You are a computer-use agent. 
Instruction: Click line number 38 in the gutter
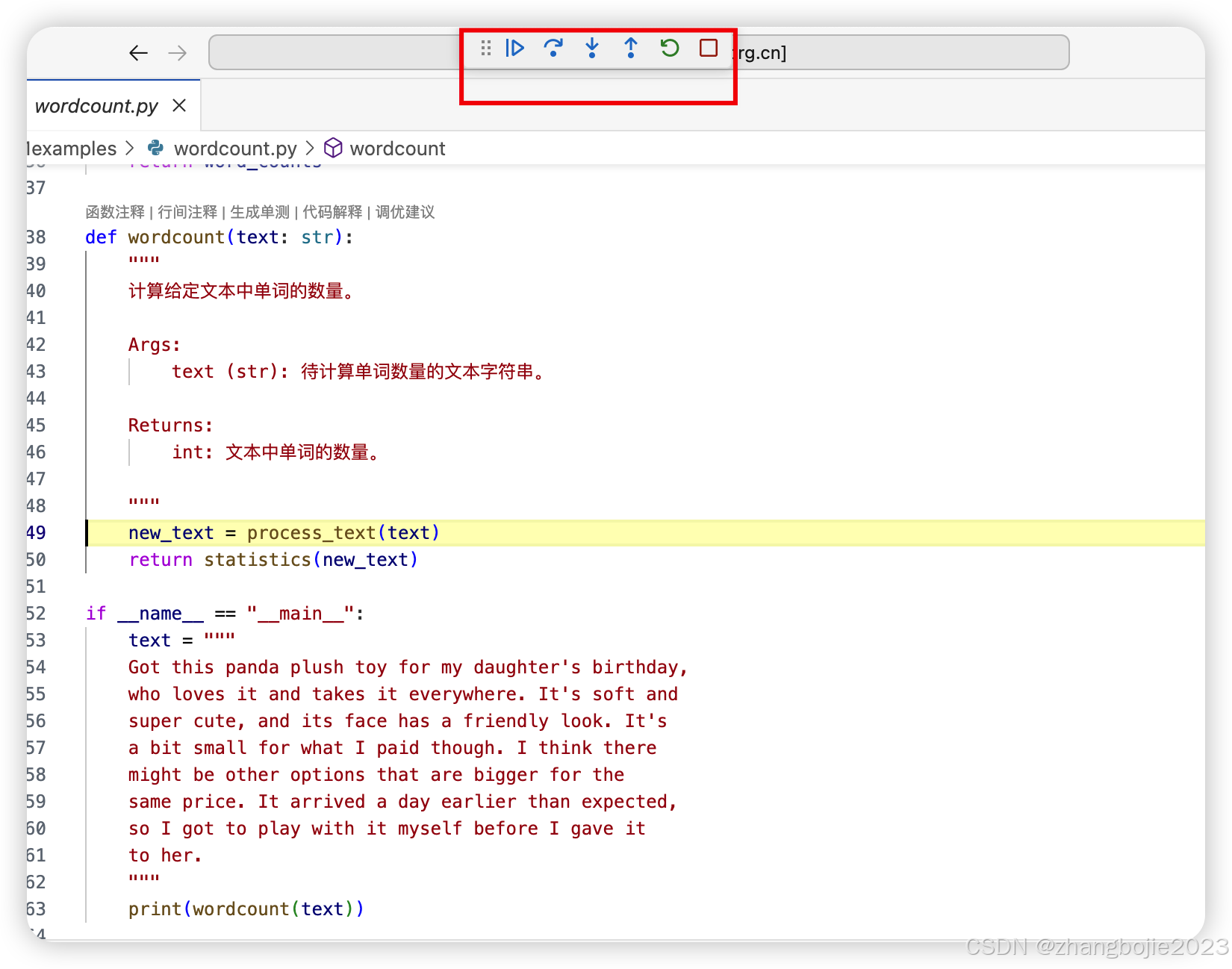pyautogui.click(x=36, y=237)
